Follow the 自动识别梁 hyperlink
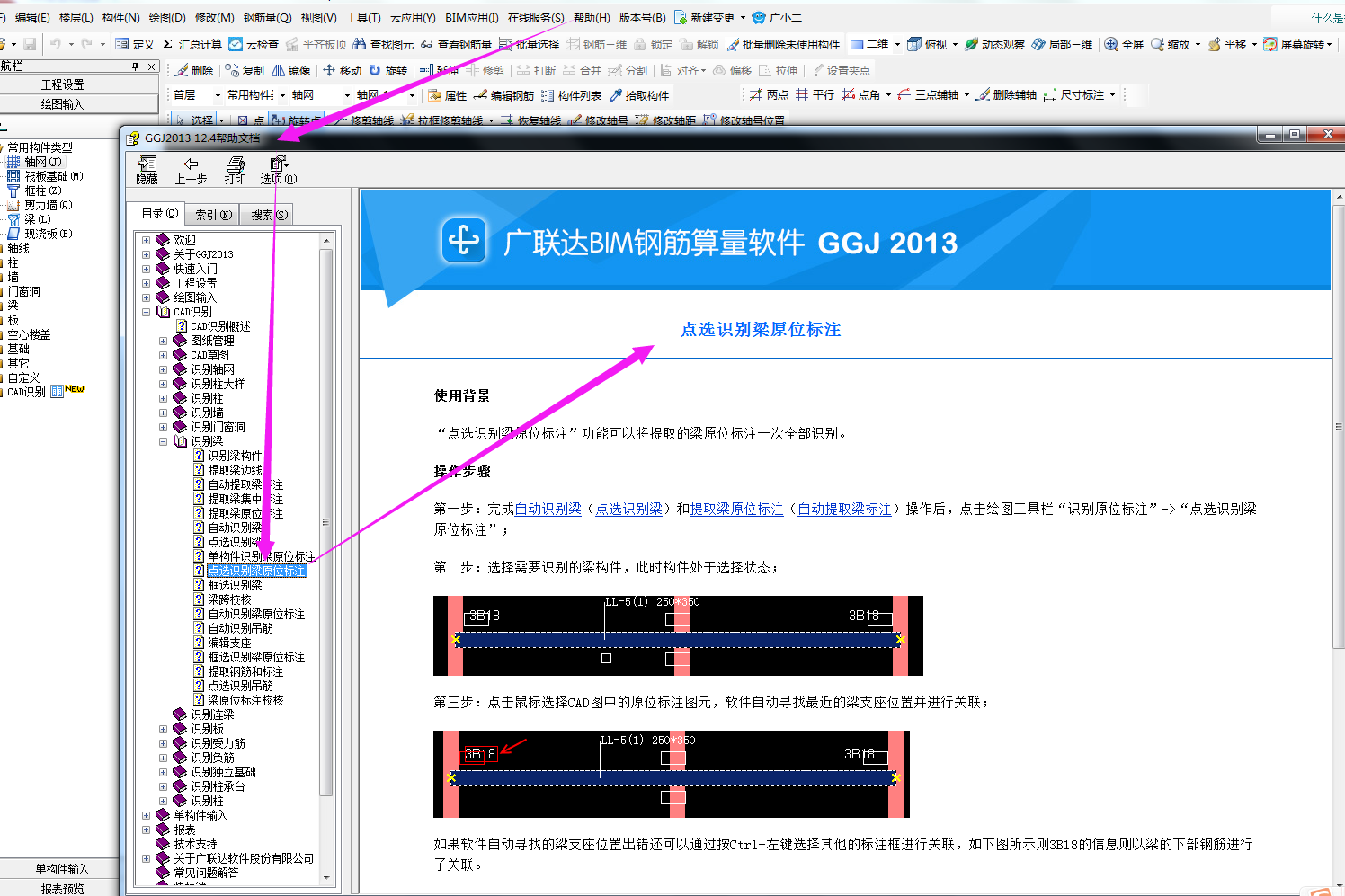 (x=548, y=509)
